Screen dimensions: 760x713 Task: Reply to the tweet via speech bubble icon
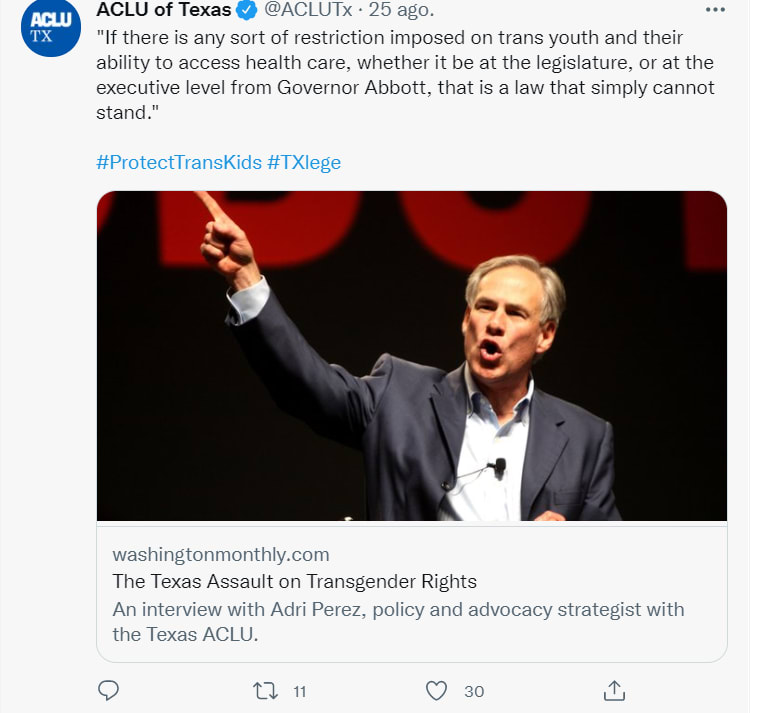click(110, 690)
